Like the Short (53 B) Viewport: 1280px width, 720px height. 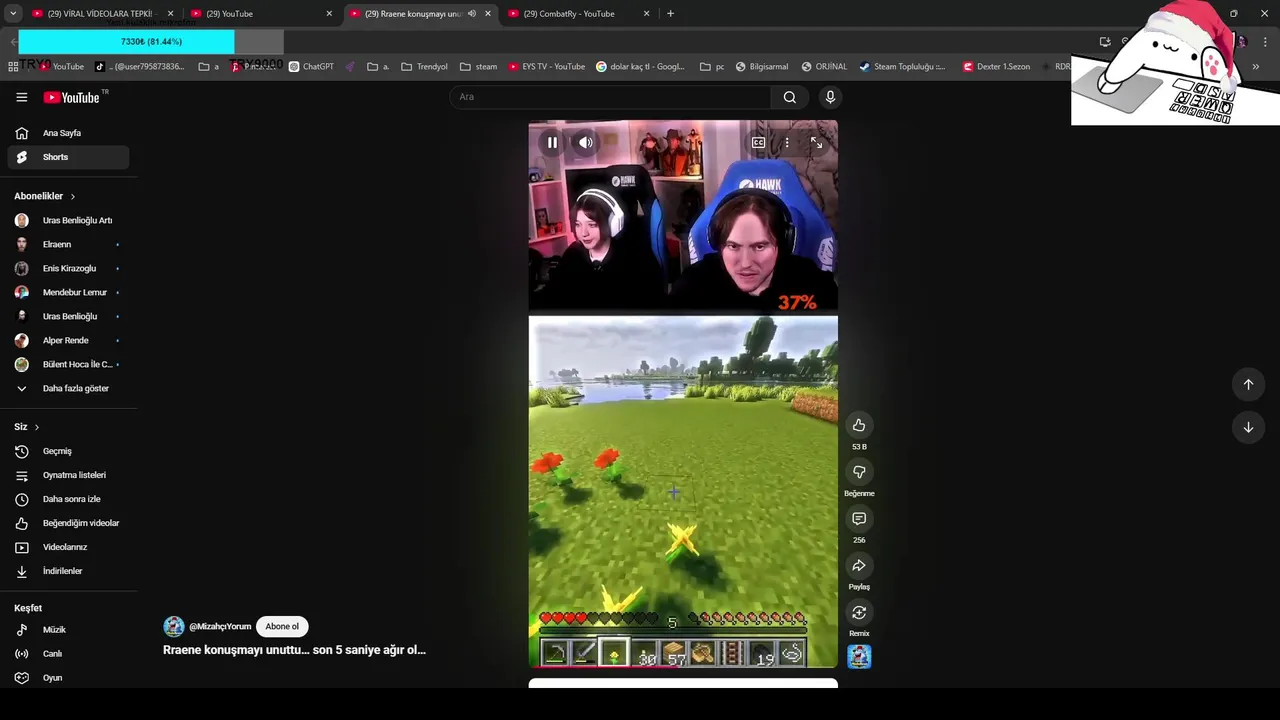pyautogui.click(x=859, y=425)
